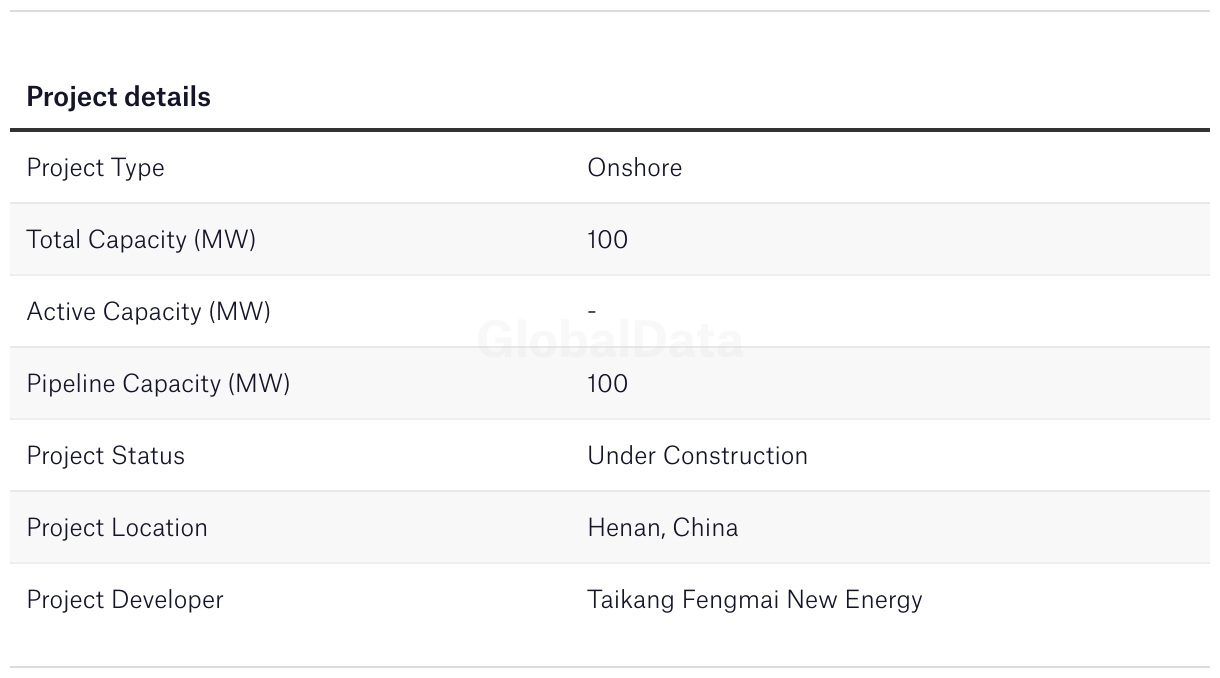Viewport: 1220px width, 678px height.
Task: Click the word Taikang in developer name
Action: (x=630, y=600)
